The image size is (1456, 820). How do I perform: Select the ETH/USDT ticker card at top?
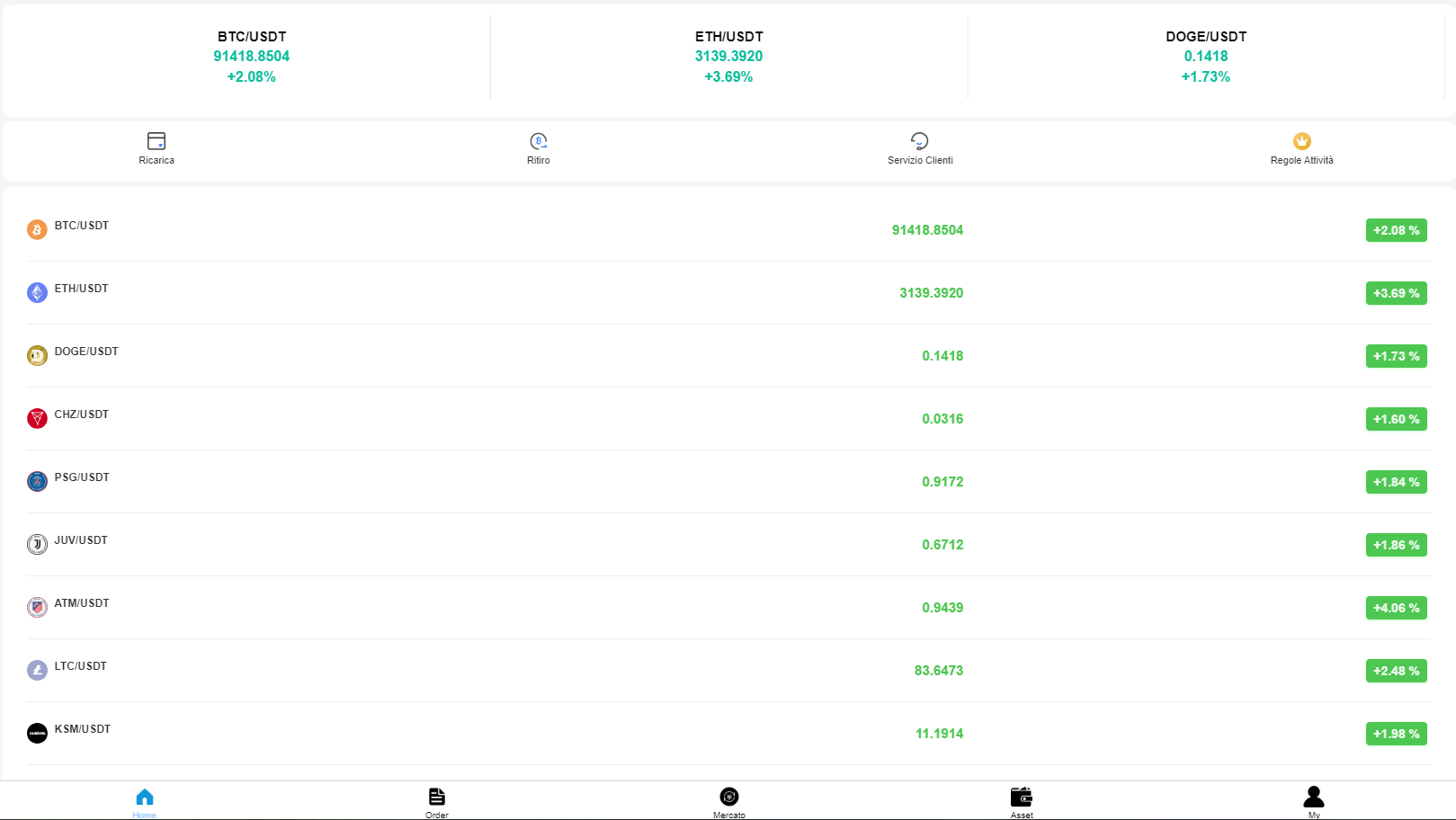[728, 57]
